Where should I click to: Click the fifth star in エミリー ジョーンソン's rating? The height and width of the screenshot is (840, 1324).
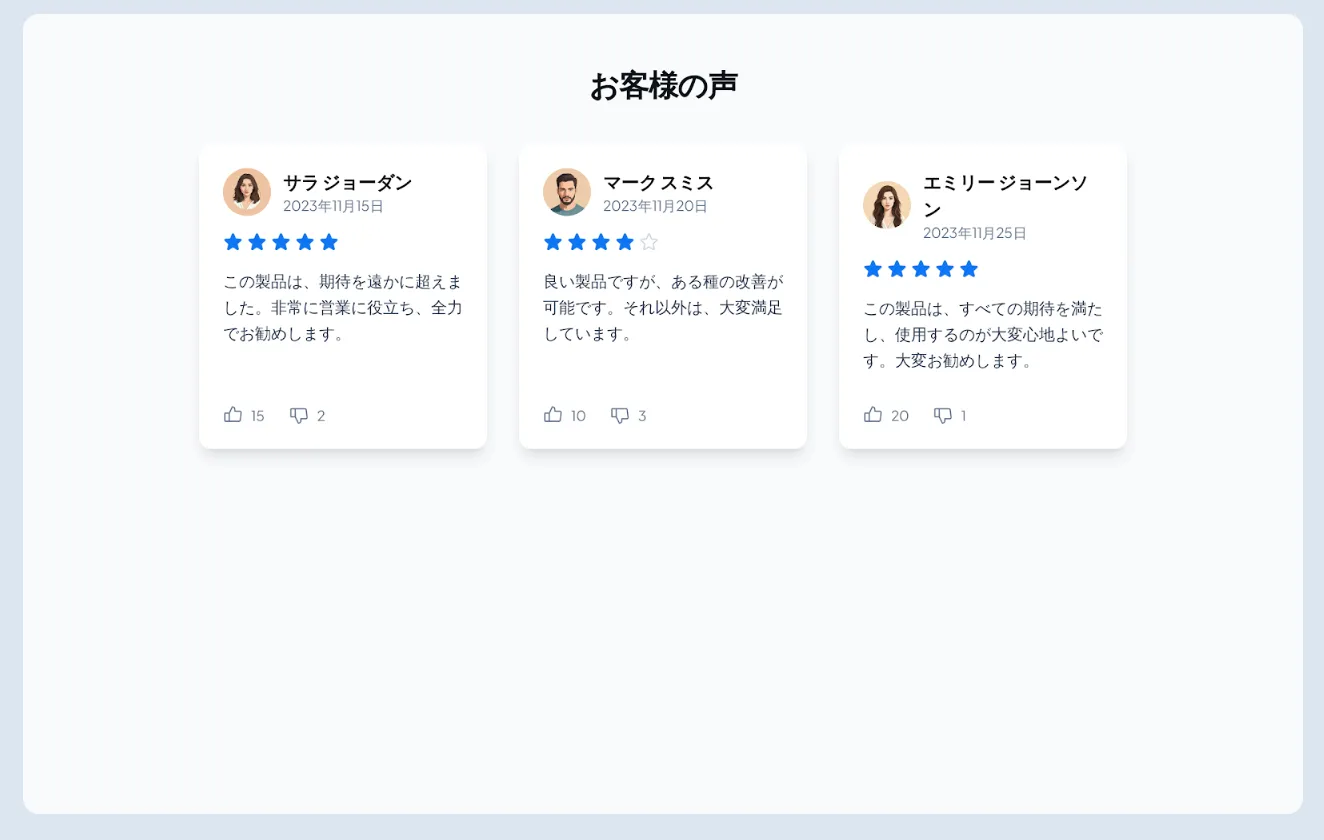pyautogui.click(x=969, y=269)
